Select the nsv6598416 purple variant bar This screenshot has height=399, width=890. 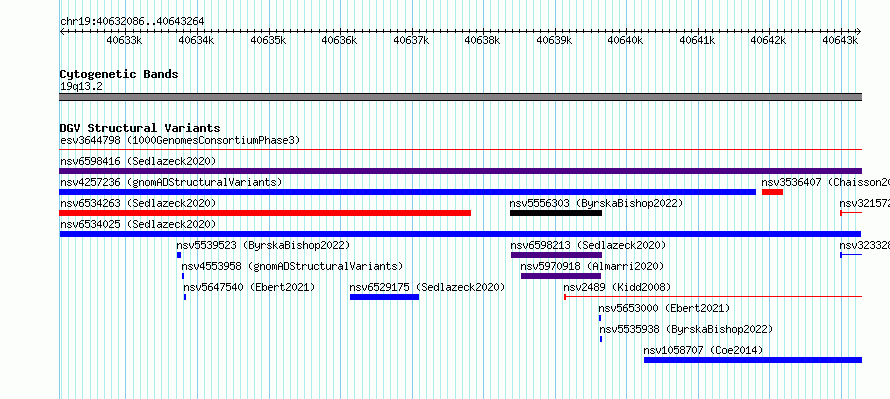click(x=460, y=171)
